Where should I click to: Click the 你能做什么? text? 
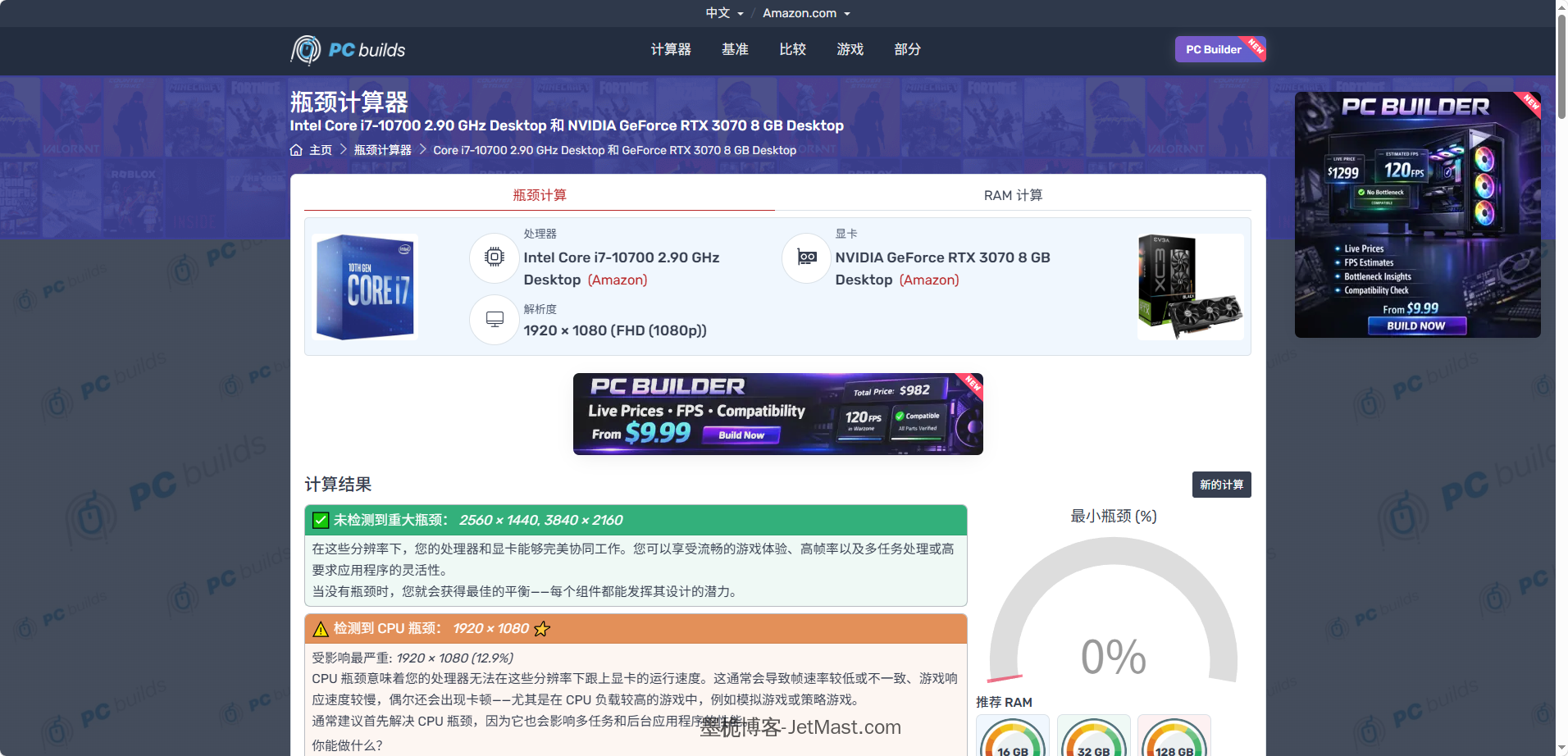tap(347, 745)
